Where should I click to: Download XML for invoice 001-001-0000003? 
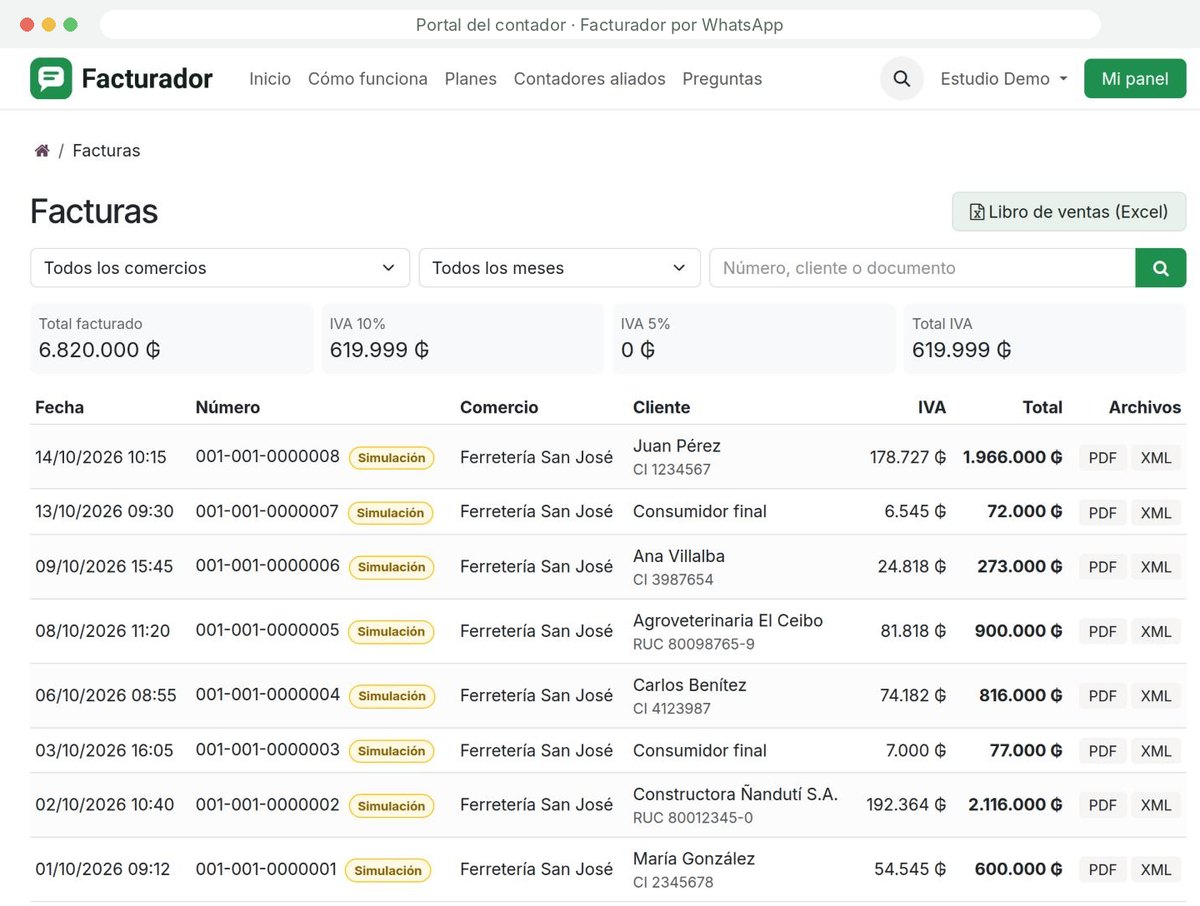point(1156,751)
